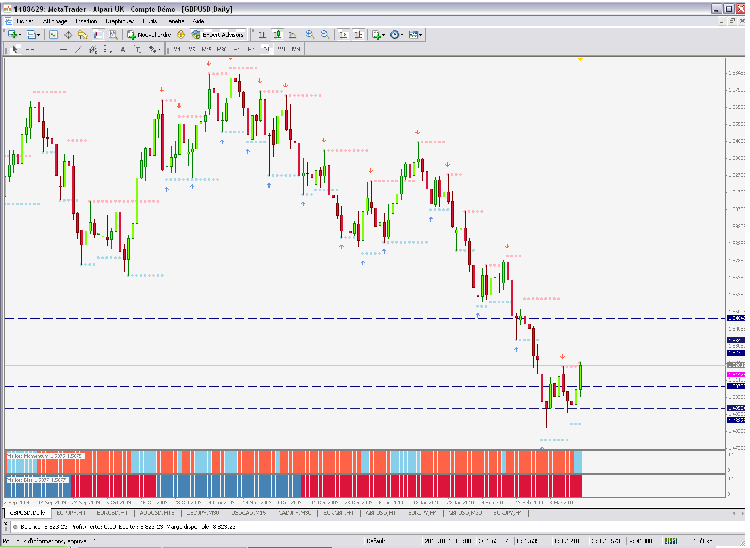Open the Fichier menu
Viewport: 750px width, 548px height.
24,21
